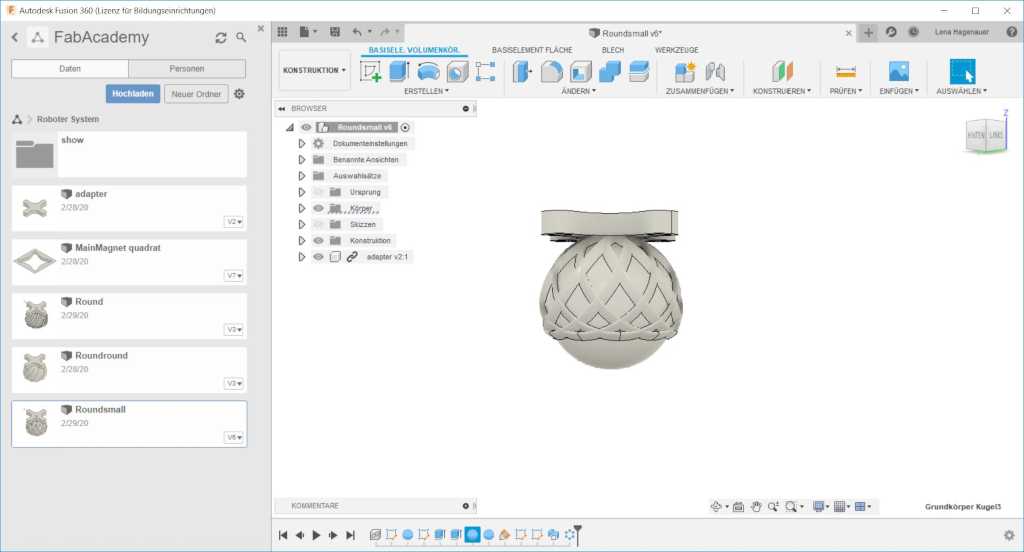Open the ZUSAMMENFÜGEN dropdown menu
Screen dimensions: 1024x552
699,91
